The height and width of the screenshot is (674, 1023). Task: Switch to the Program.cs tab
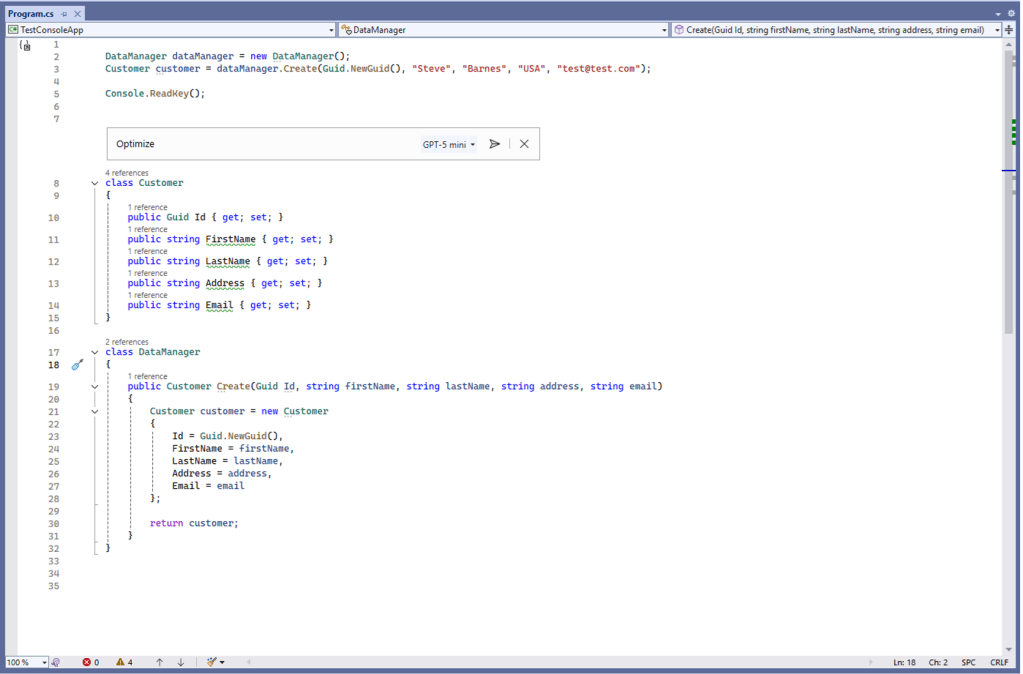click(30, 14)
